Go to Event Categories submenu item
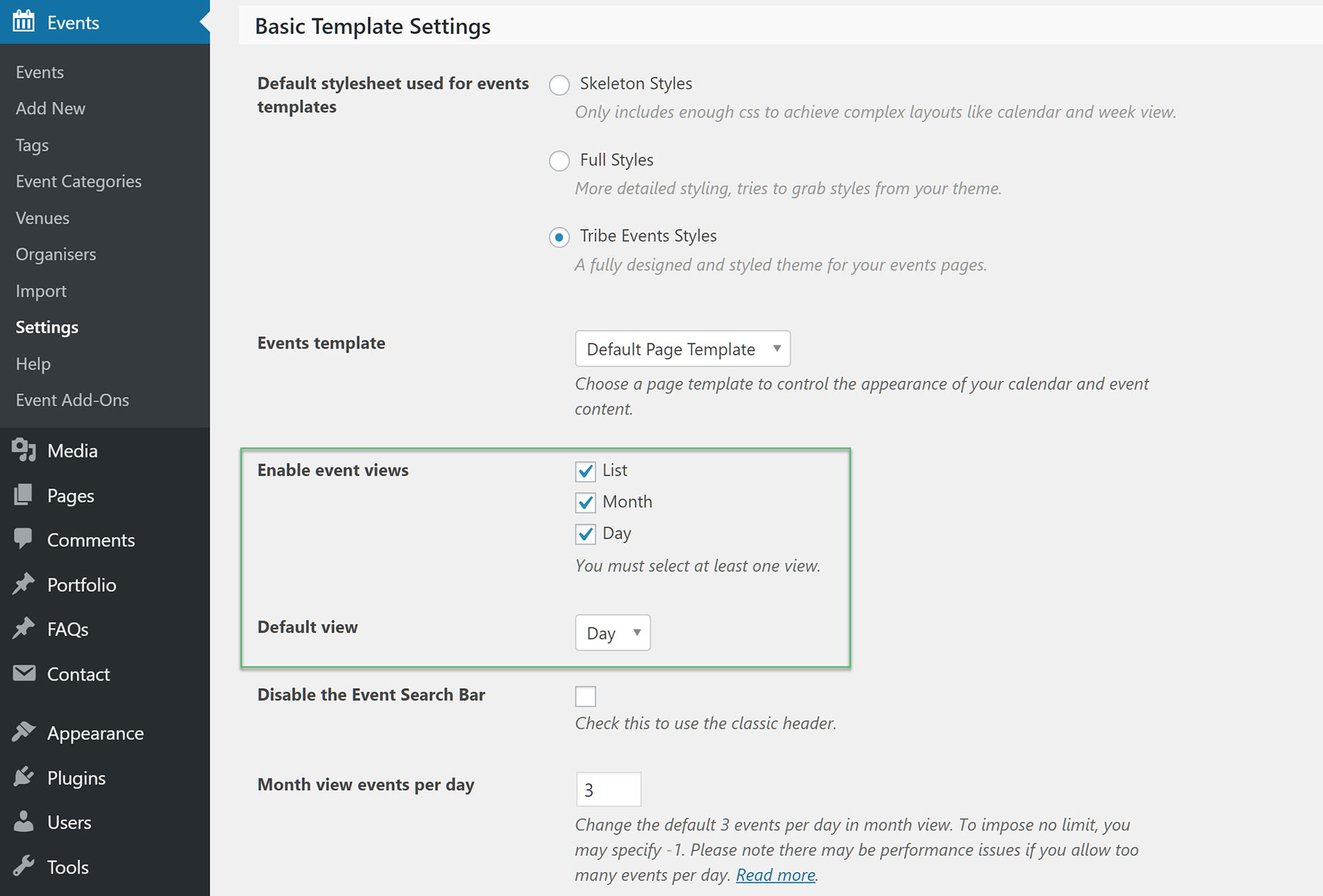Viewport: 1323px width, 896px height. click(79, 181)
